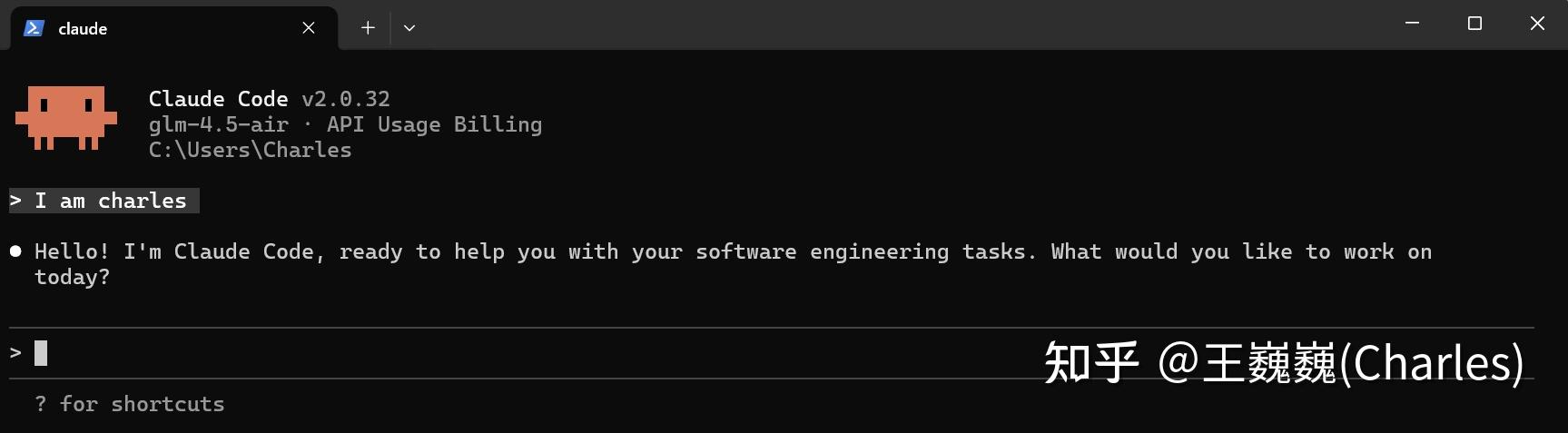Image resolution: width=1568 pixels, height=433 pixels.
Task: Click the prompt arrow in the input box
Action: pyautogui.click(x=15, y=353)
